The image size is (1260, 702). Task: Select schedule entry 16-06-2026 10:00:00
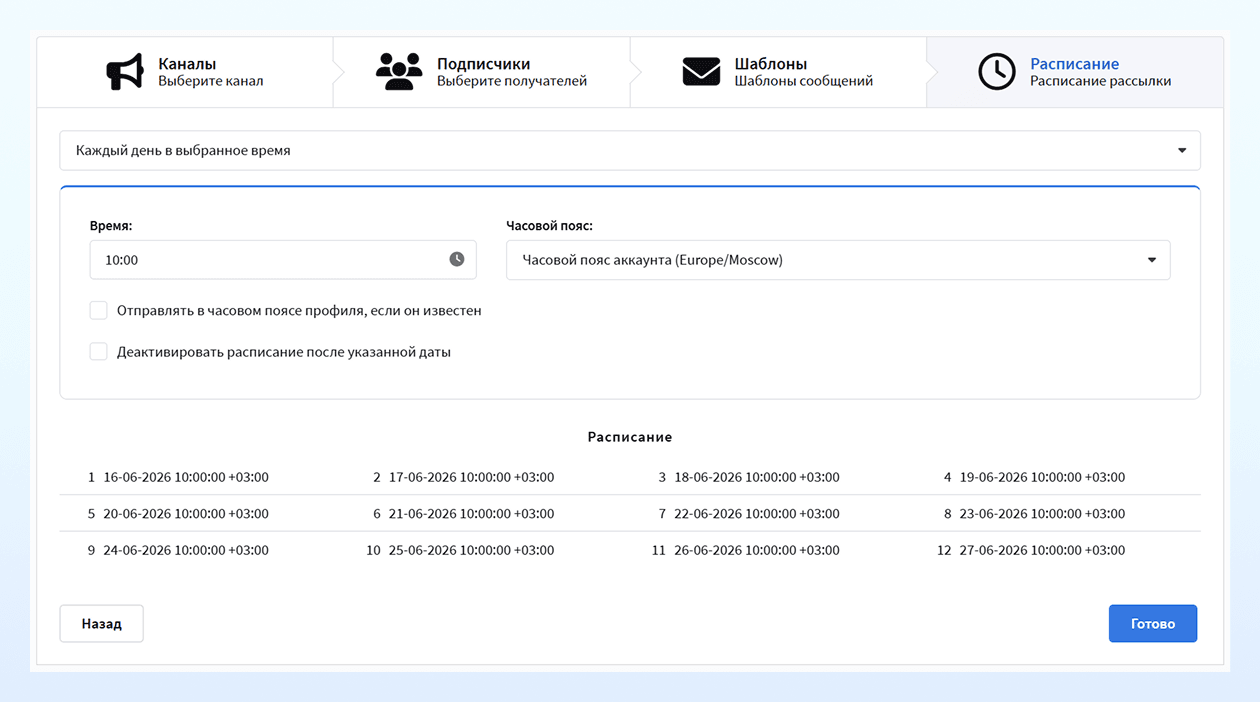pos(186,477)
